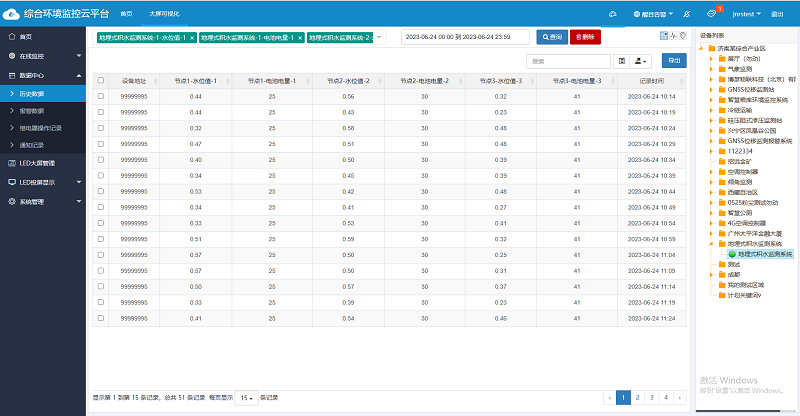Click the date range input field

coord(465,37)
